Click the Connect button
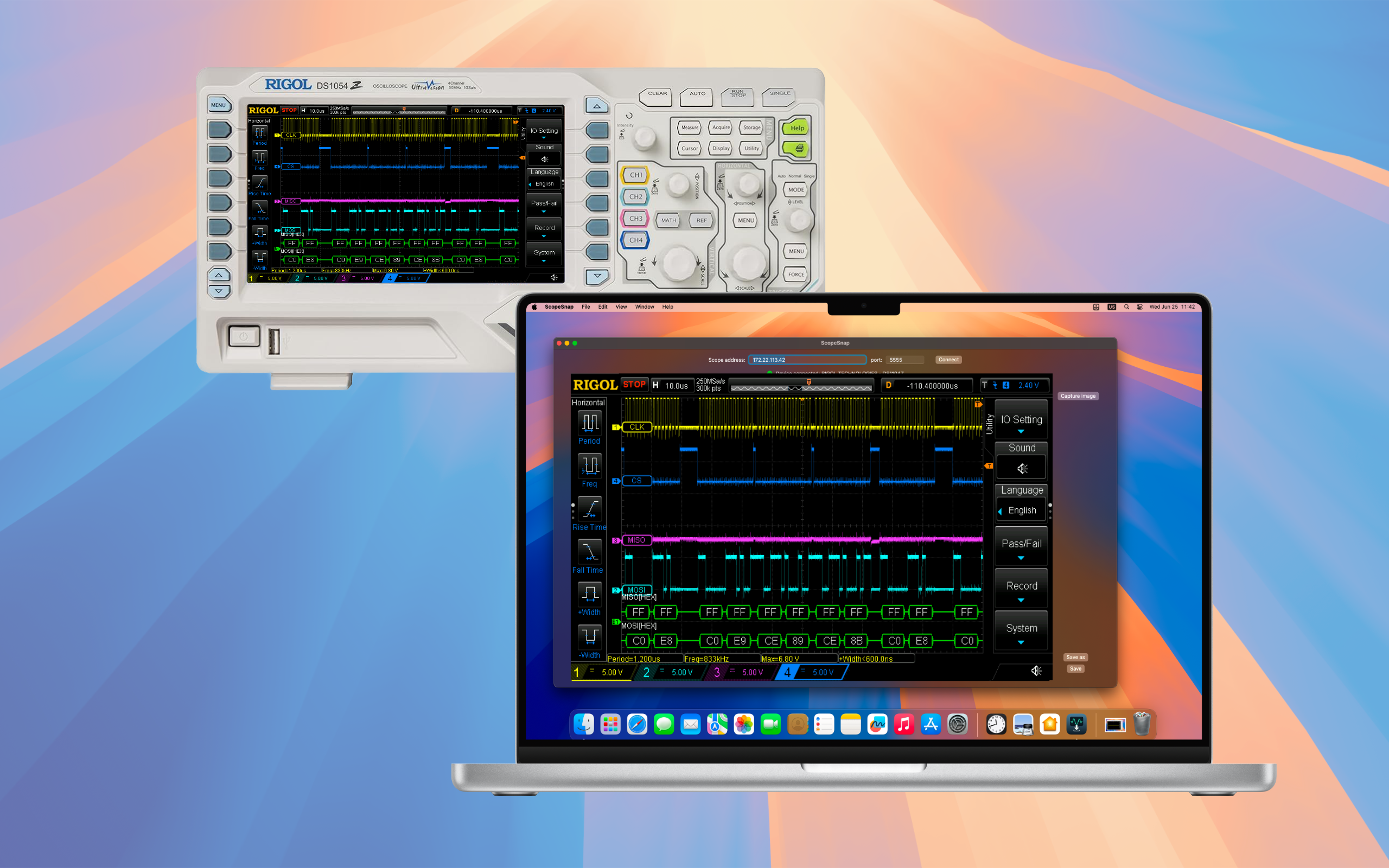 click(x=948, y=360)
